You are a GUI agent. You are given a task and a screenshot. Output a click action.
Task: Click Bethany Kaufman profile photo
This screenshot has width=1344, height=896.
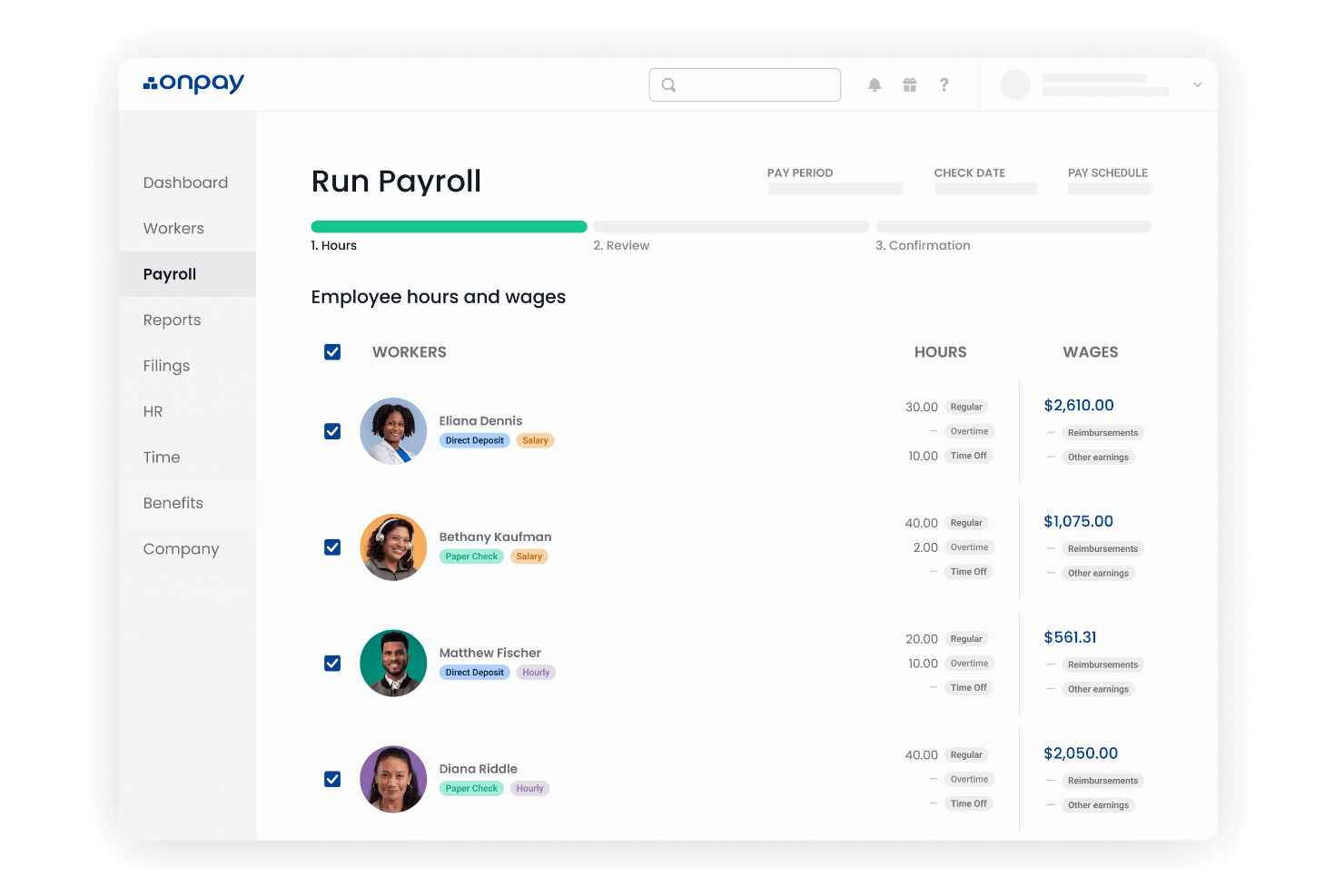point(393,547)
